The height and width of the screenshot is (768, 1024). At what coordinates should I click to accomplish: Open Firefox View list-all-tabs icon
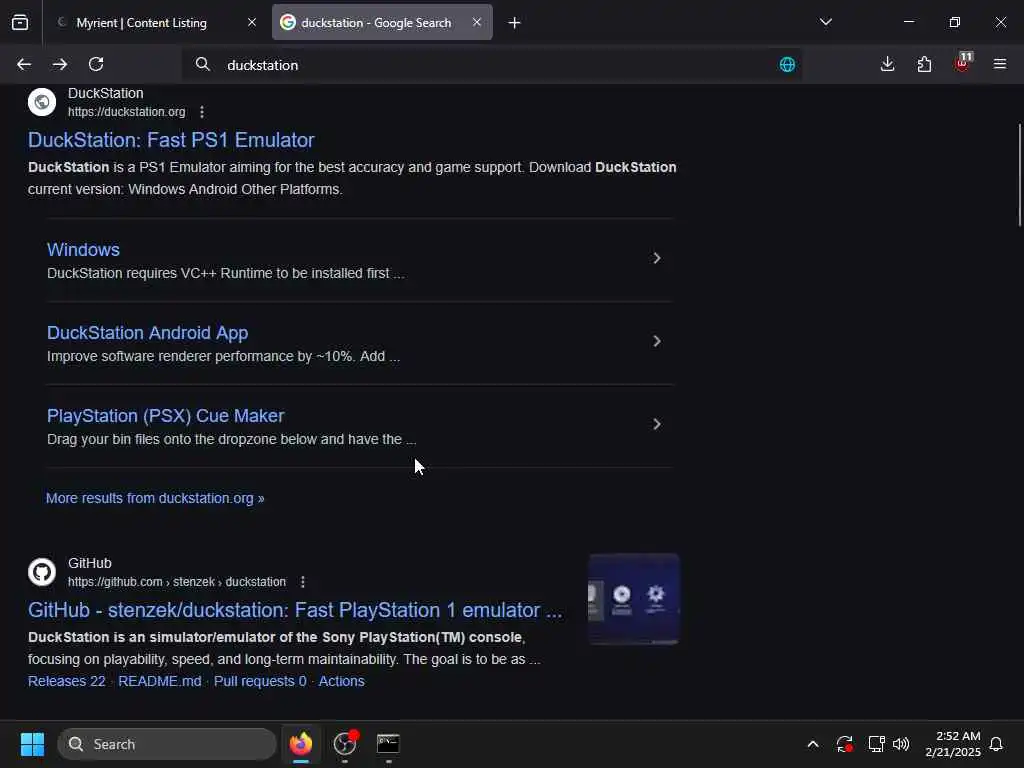[x=20, y=22]
